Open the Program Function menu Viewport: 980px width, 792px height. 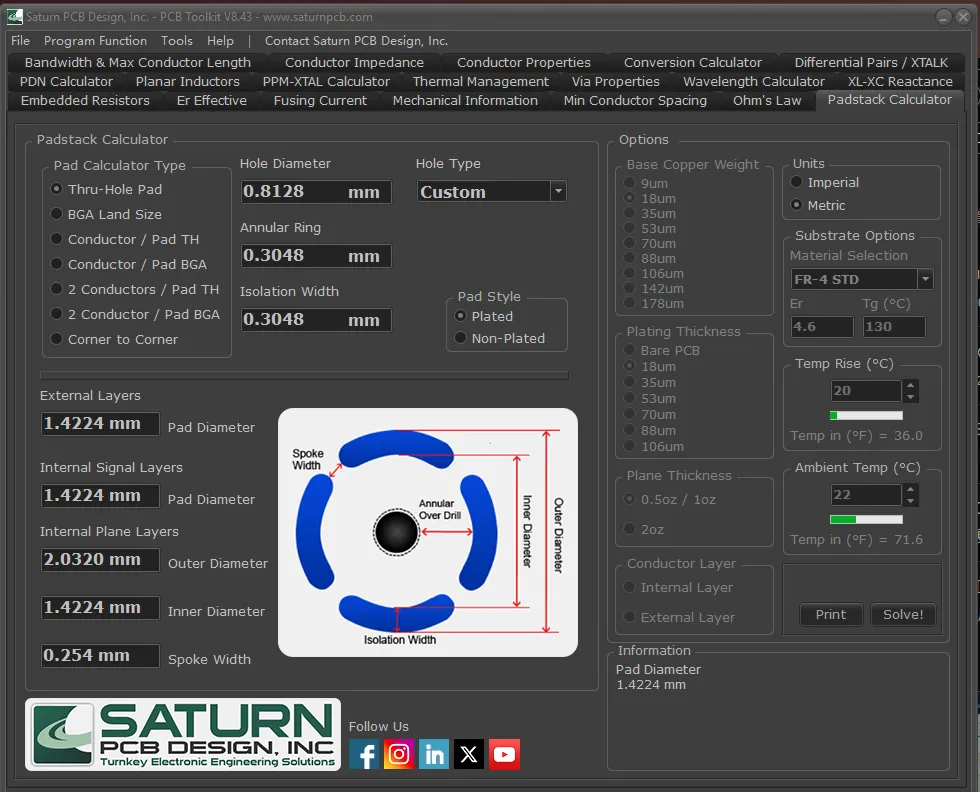click(x=95, y=41)
